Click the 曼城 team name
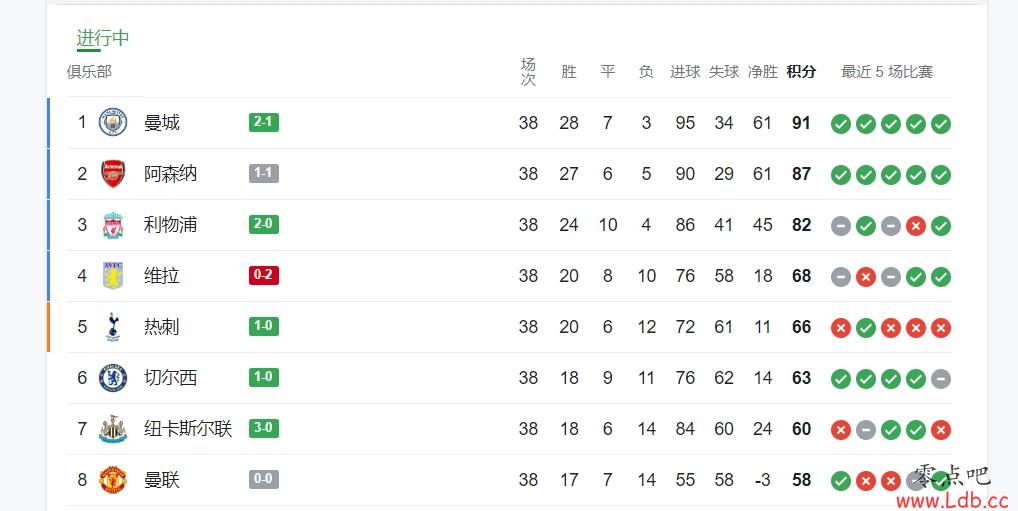Image resolution: width=1018 pixels, height=511 pixels. (162, 123)
